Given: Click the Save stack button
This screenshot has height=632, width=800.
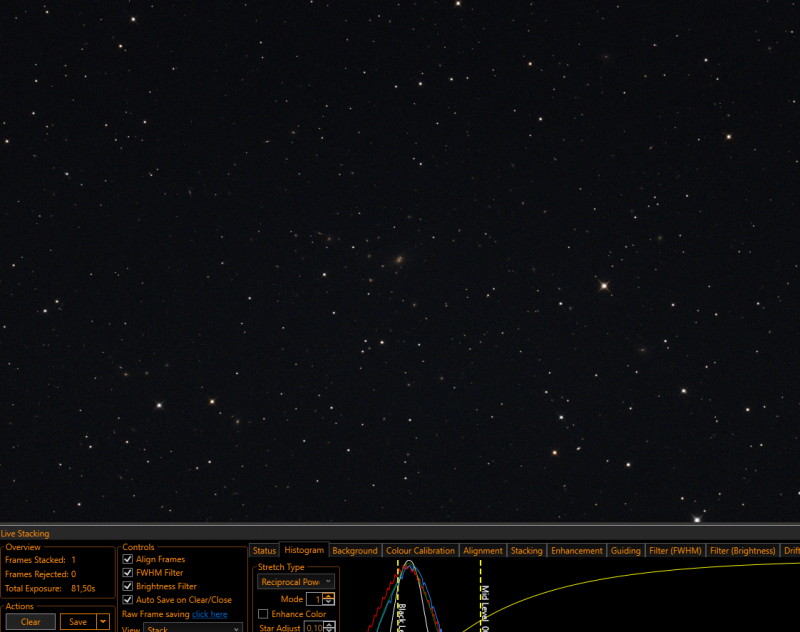Looking at the screenshot, I should (x=78, y=621).
